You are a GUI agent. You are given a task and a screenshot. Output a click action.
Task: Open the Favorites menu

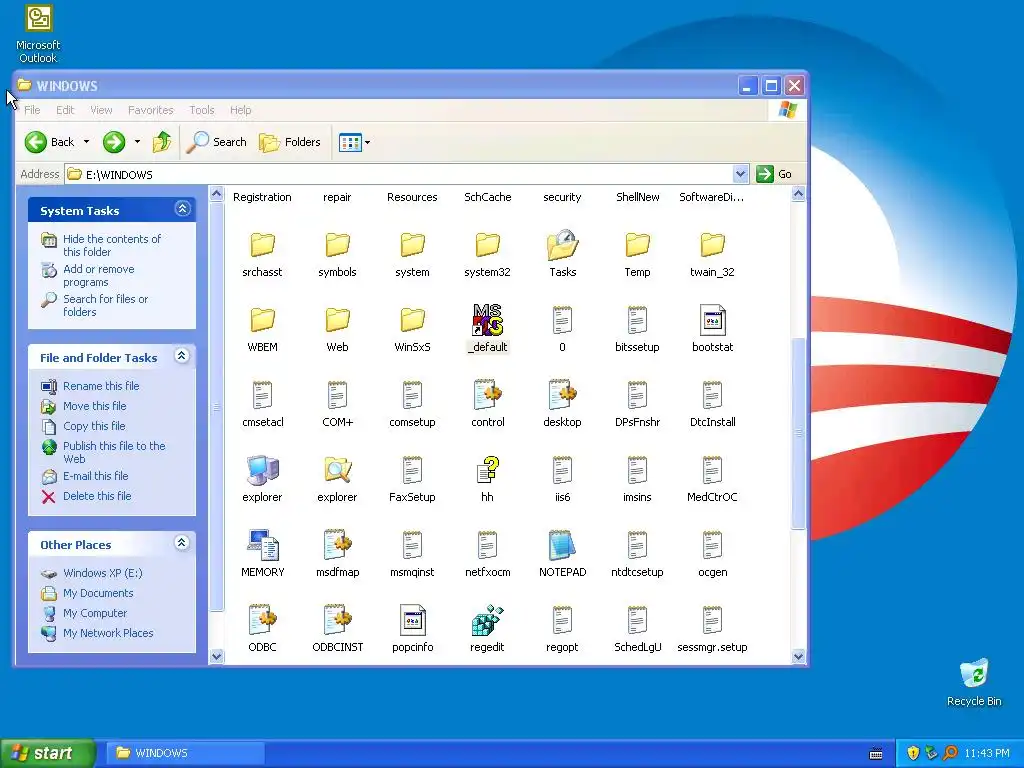coord(151,110)
